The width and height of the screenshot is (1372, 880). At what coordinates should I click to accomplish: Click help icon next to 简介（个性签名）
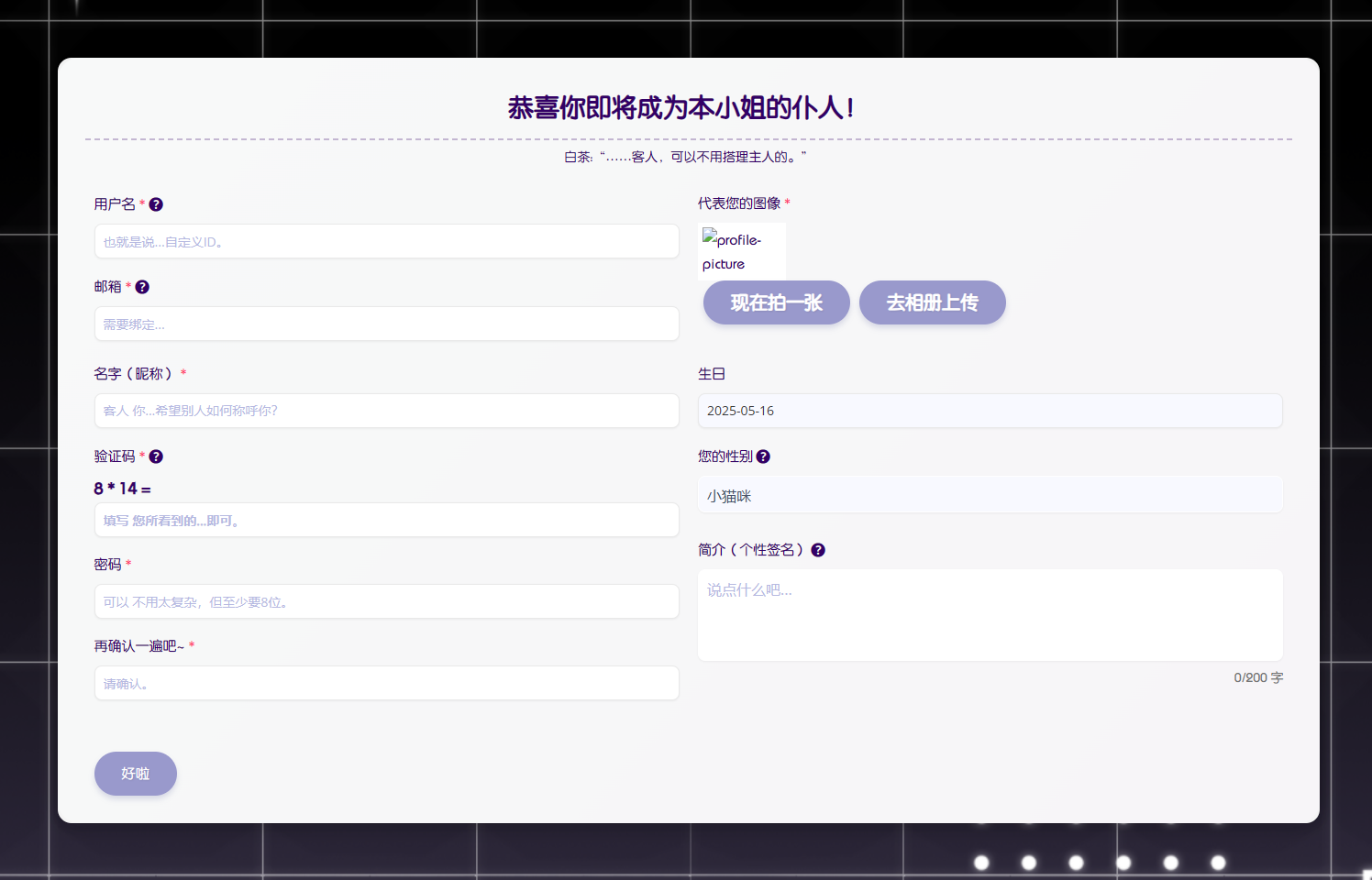(x=818, y=550)
